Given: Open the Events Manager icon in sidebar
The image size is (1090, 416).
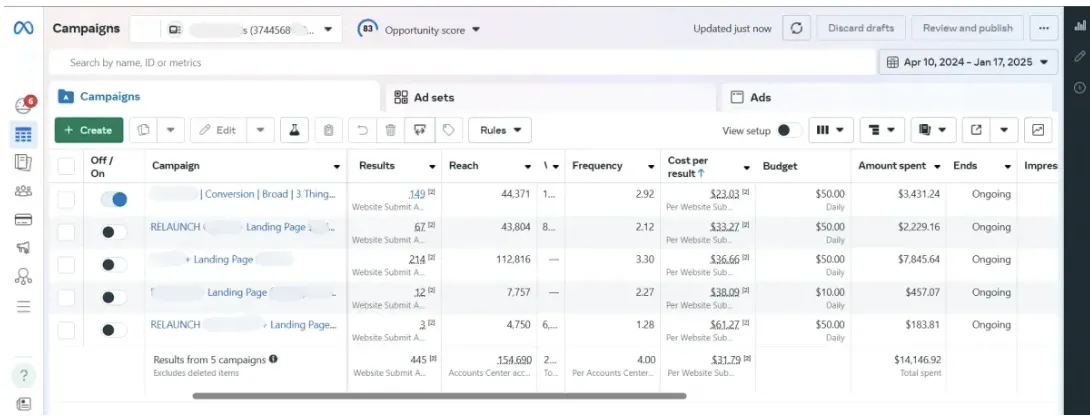Looking at the screenshot, I should [24, 276].
